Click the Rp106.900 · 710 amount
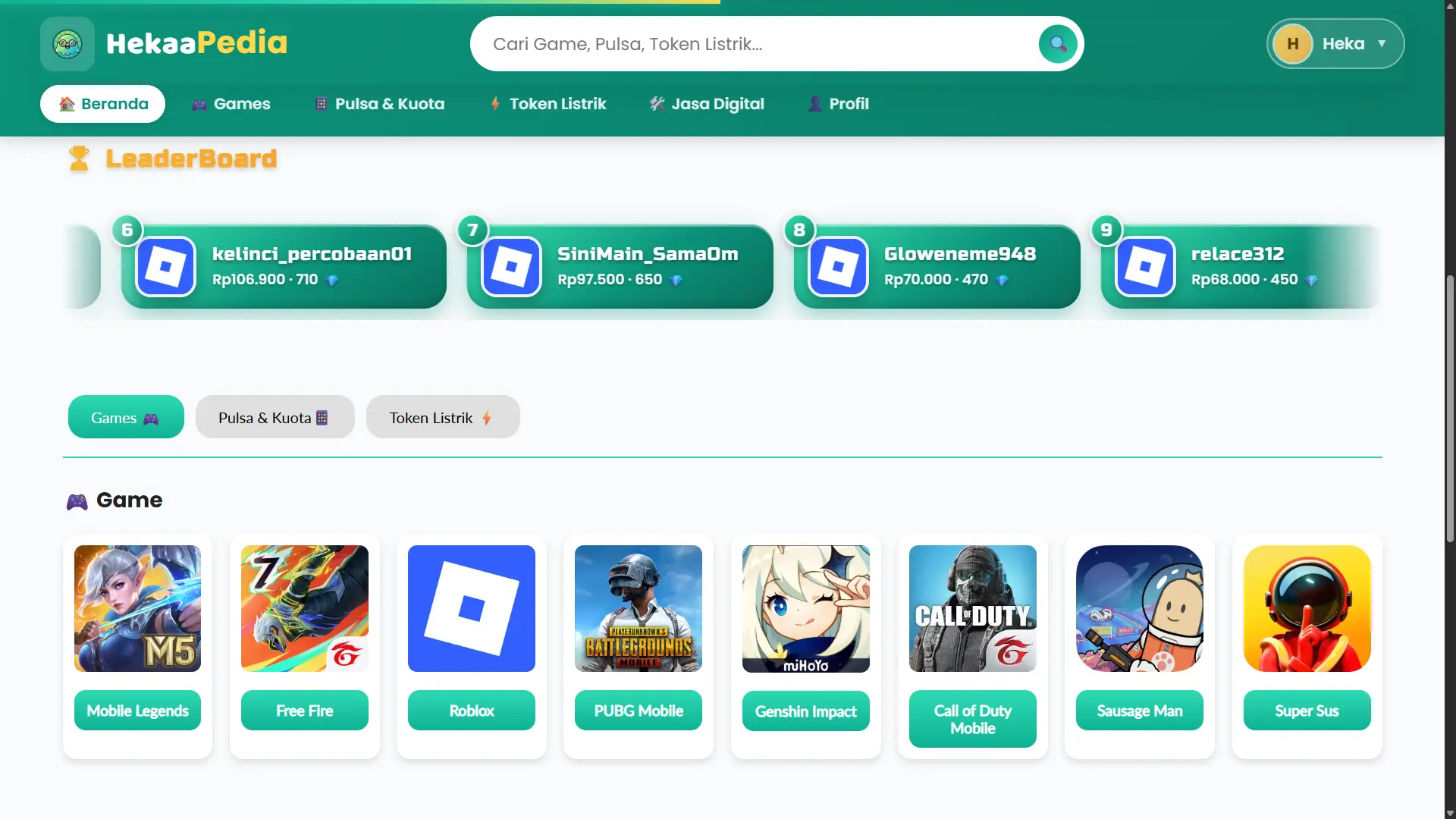The height and width of the screenshot is (819, 1456). pyautogui.click(x=265, y=280)
